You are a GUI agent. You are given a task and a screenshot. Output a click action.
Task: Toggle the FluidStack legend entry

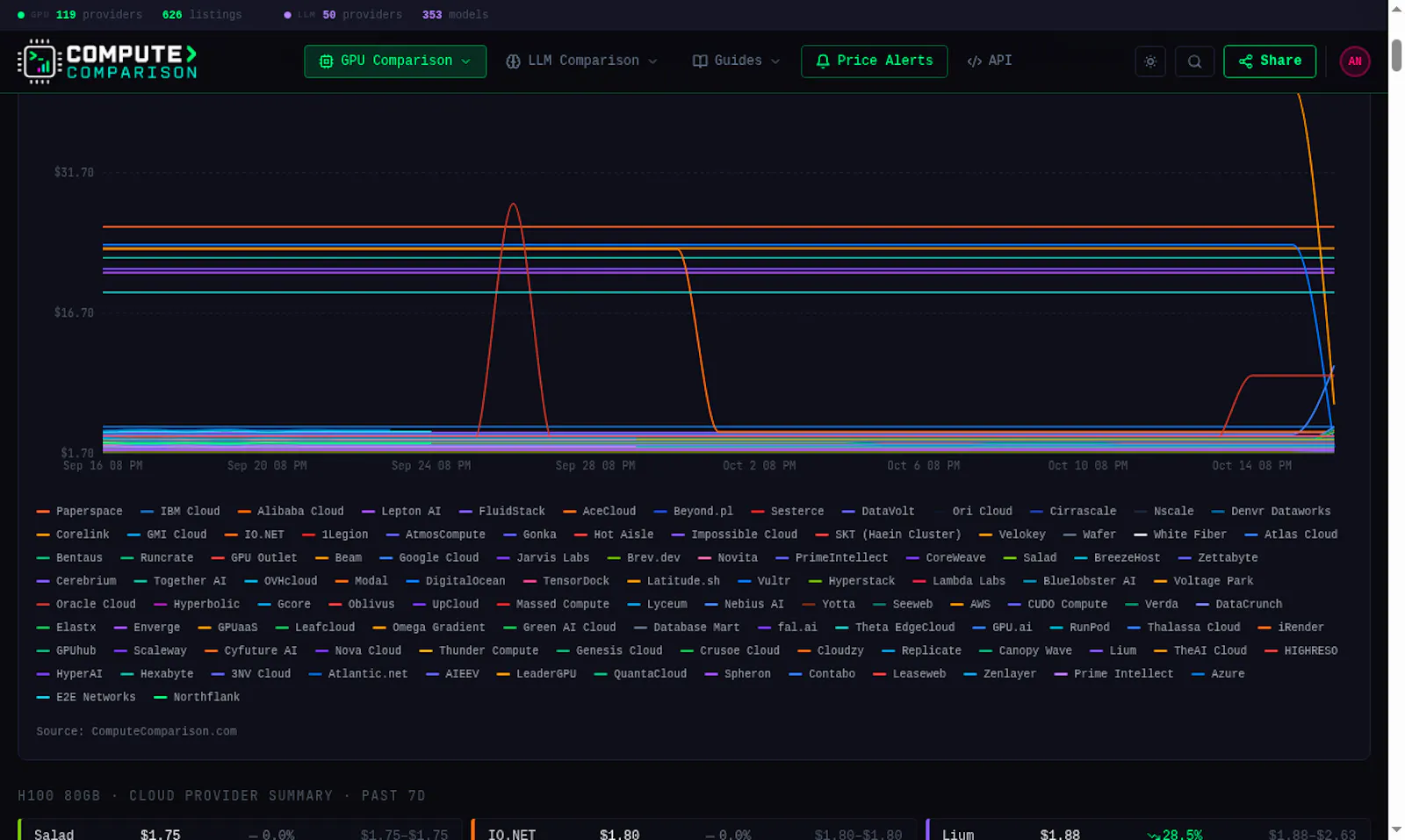502,512
